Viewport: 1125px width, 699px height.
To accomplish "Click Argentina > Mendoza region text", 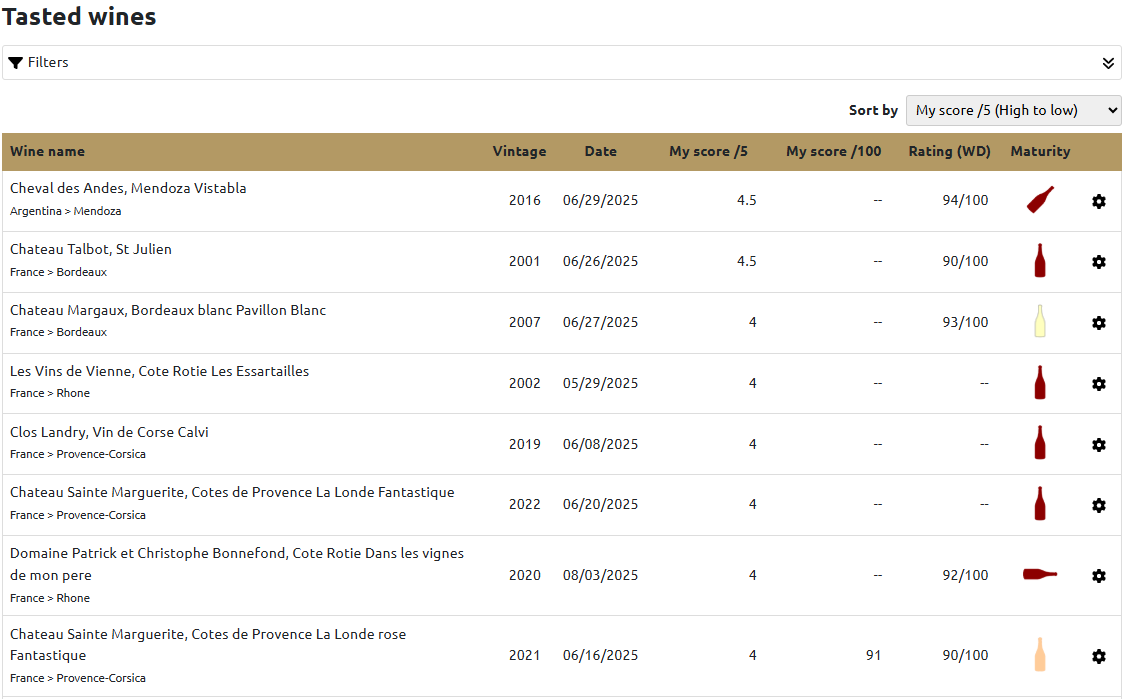I will tap(65, 211).
